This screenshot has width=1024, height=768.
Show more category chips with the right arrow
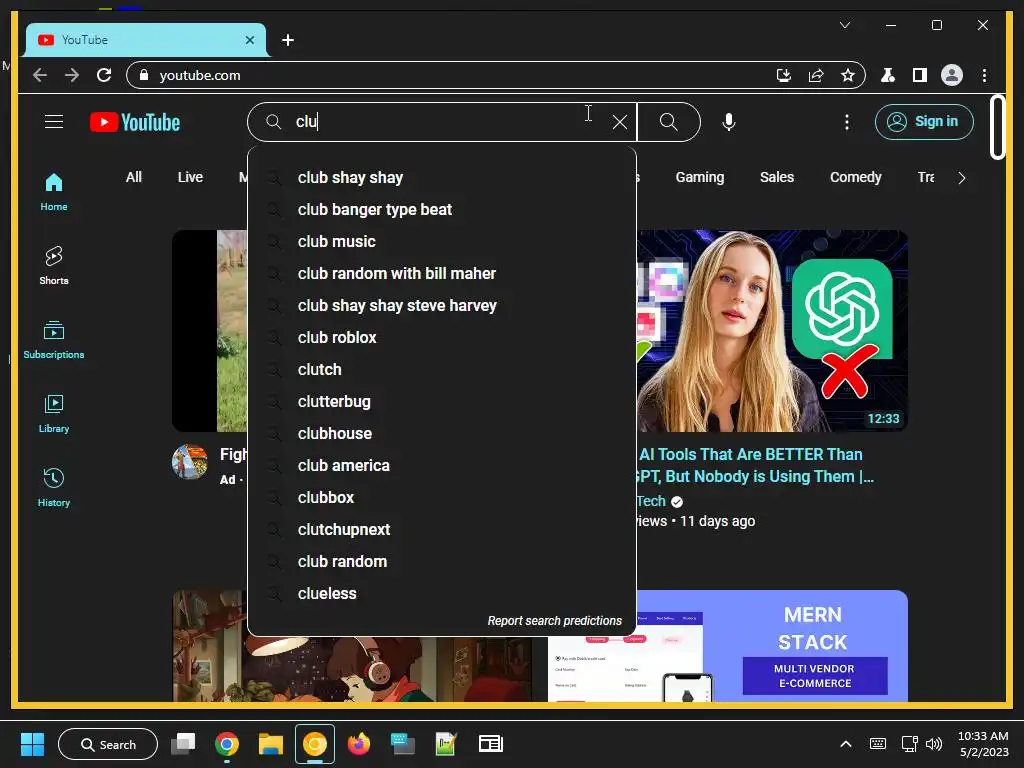click(961, 178)
